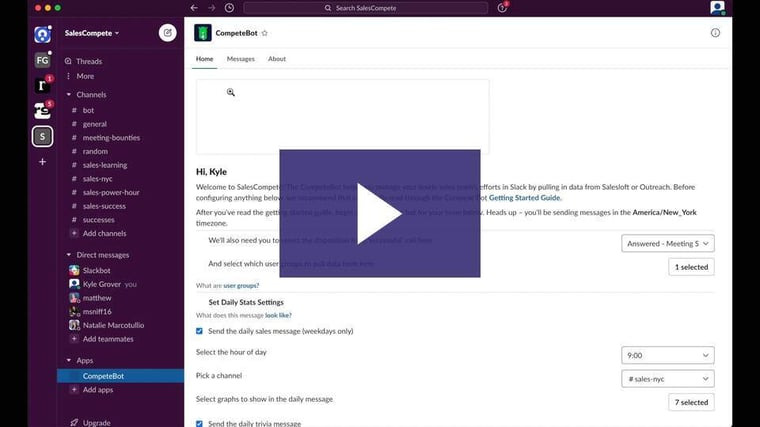The width and height of the screenshot is (760, 427).
Task: Collapse the Direct messages section
Action: pos(68,254)
